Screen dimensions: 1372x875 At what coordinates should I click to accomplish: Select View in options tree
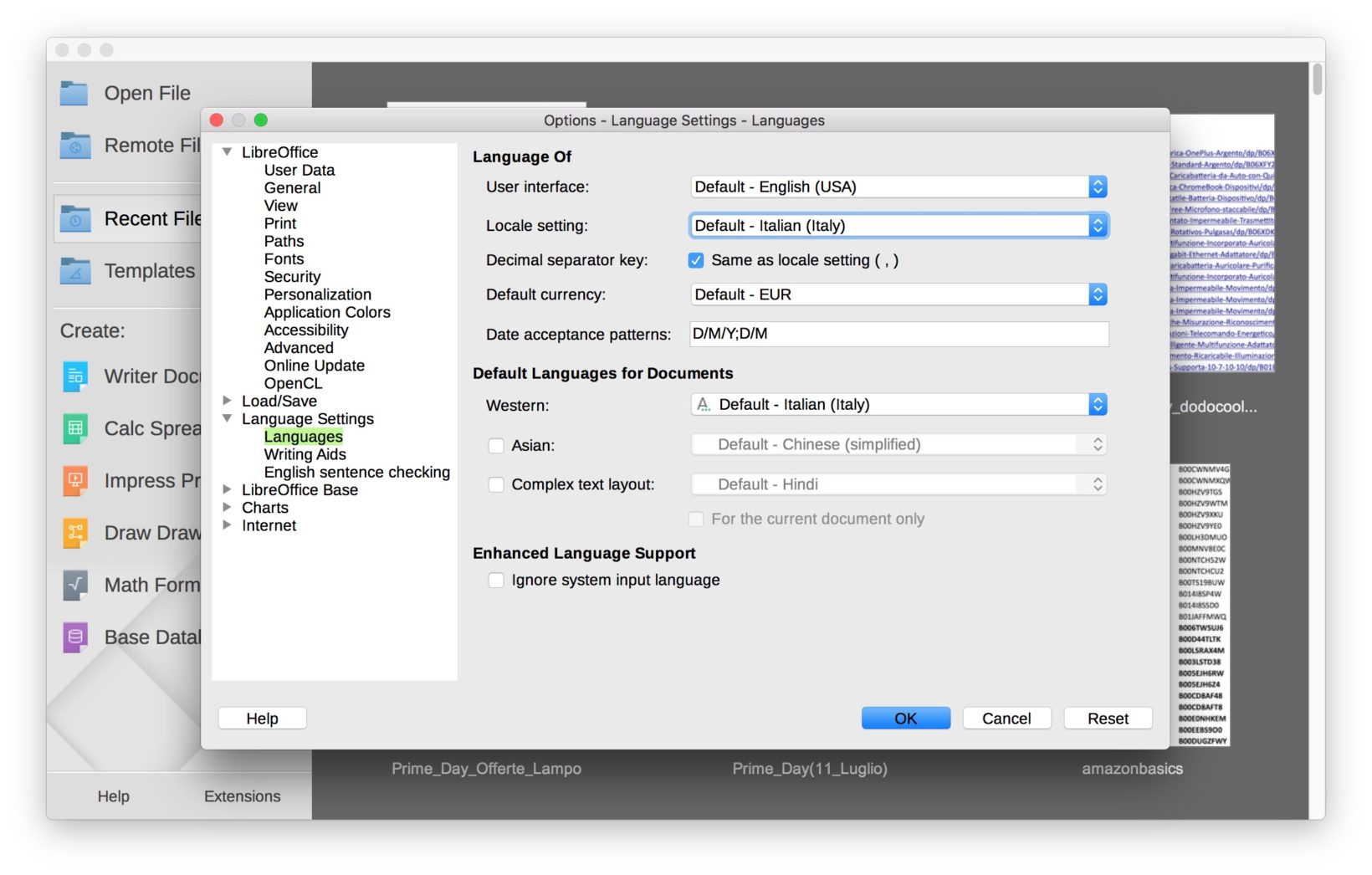280,206
